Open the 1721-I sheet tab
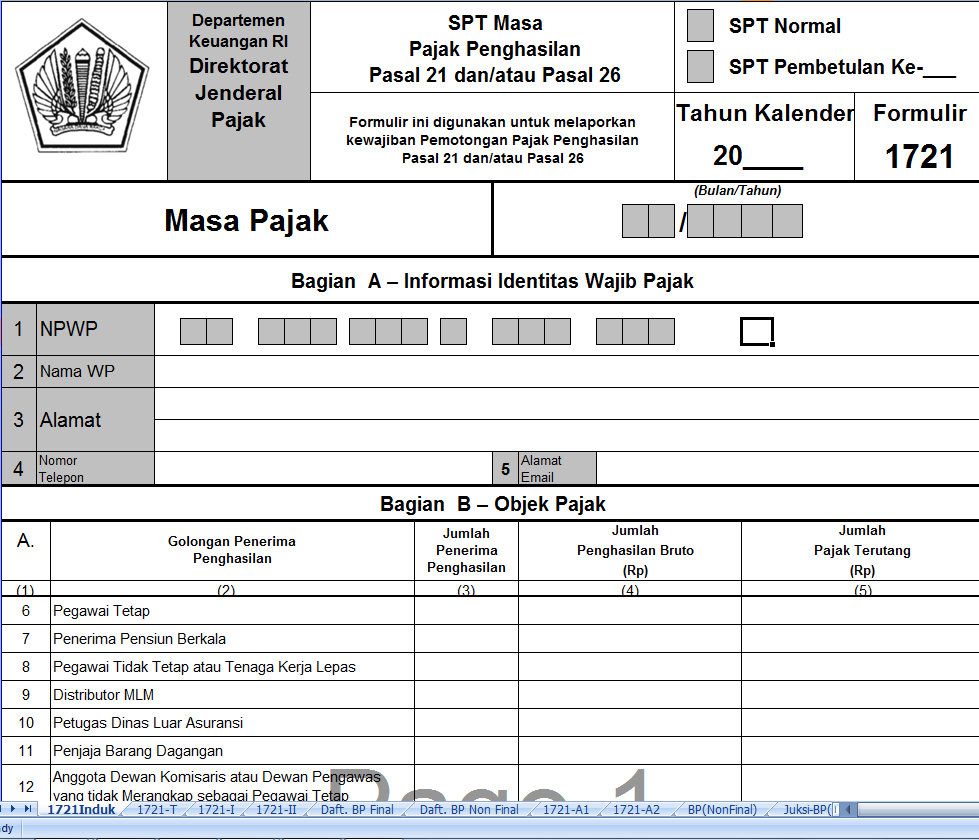Screen dimensions: 979x840 [x=216, y=809]
